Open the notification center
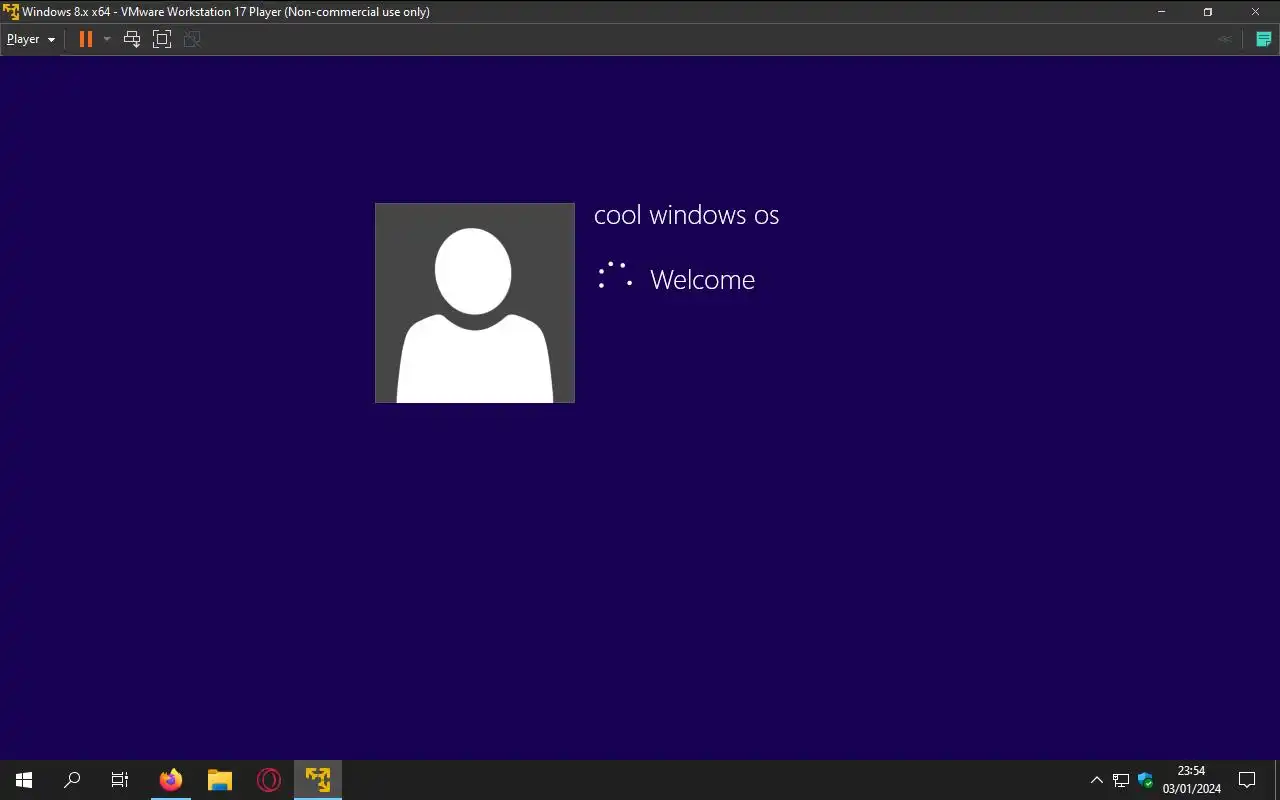 coord(1247,780)
